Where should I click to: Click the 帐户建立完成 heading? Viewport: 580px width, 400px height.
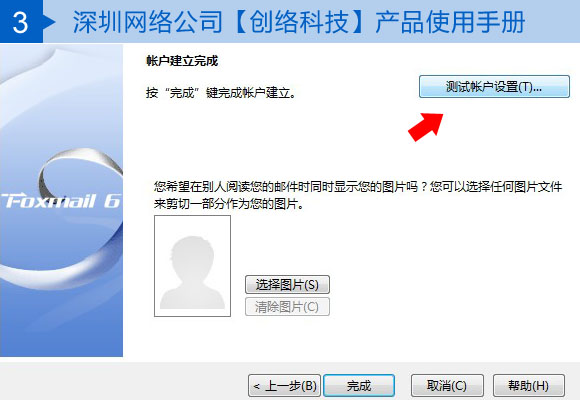pos(182,61)
